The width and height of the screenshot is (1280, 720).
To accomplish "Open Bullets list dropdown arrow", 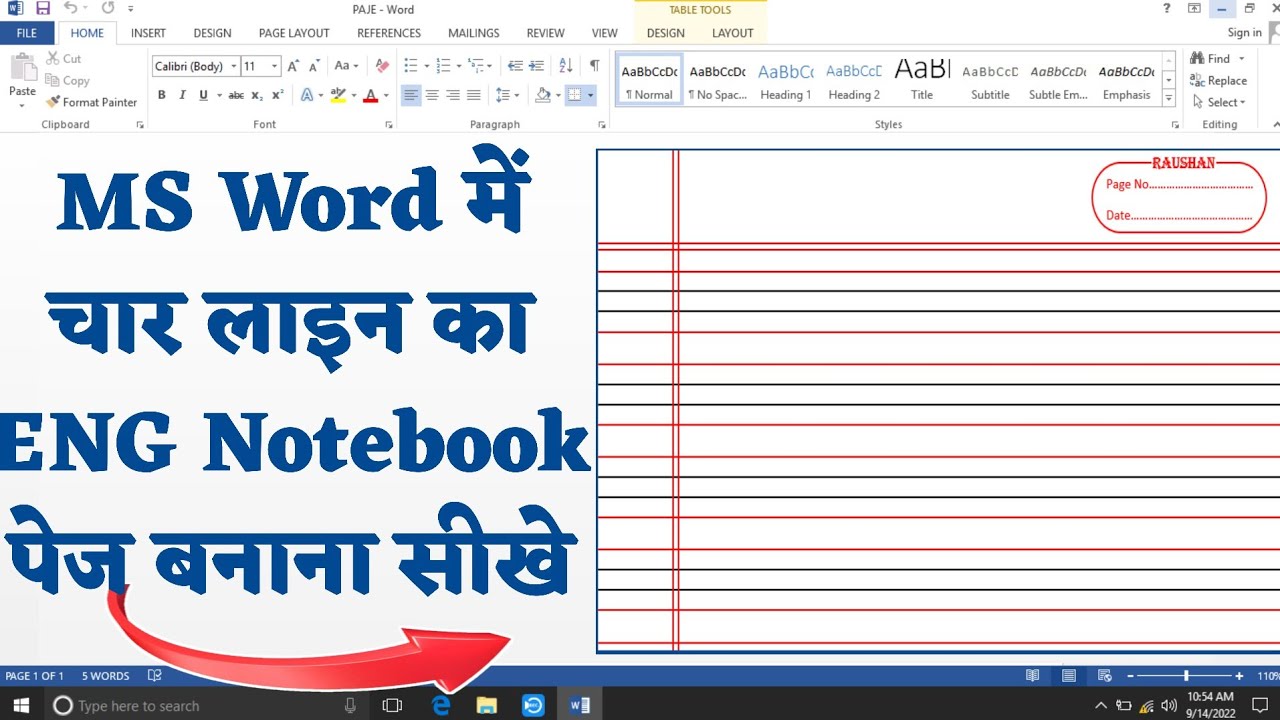I will 427,66.
